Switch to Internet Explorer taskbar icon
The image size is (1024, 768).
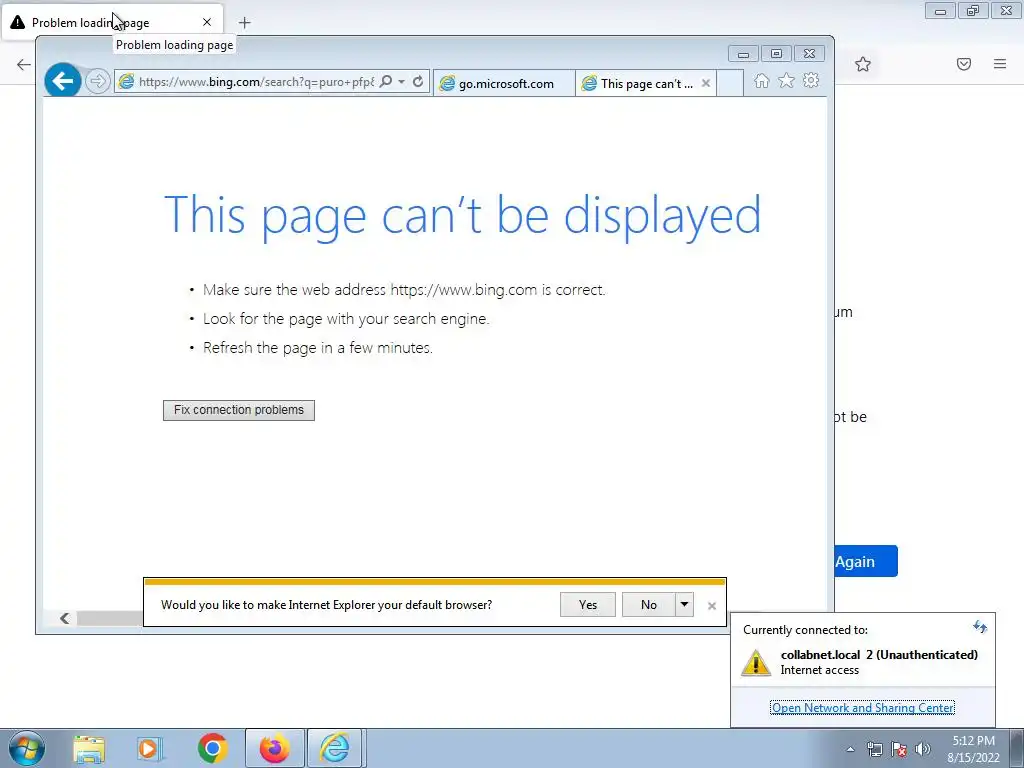(x=336, y=748)
